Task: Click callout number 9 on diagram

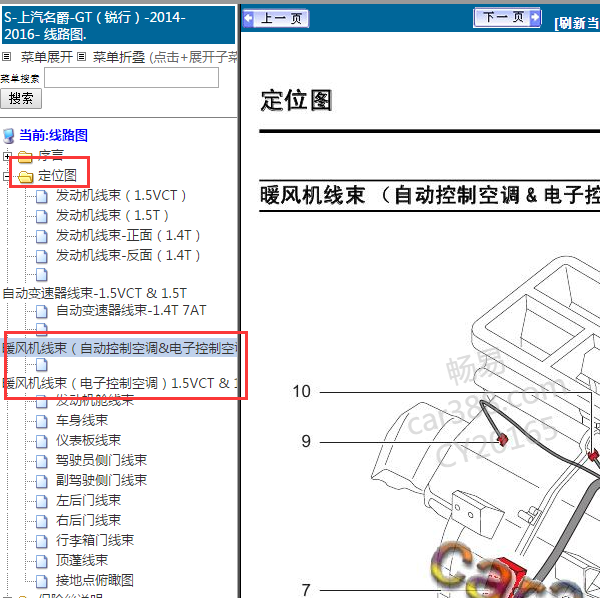Action: click(306, 442)
